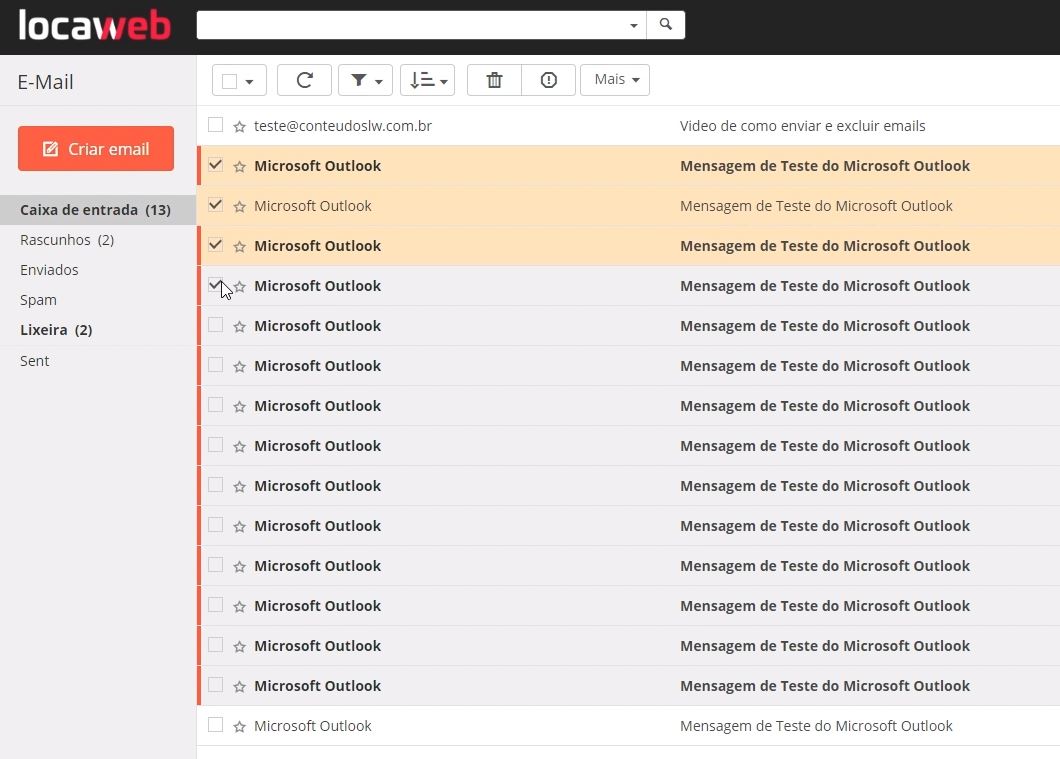Refresh the message list
Image resolution: width=1060 pixels, height=759 pixels.
(304, 80)
